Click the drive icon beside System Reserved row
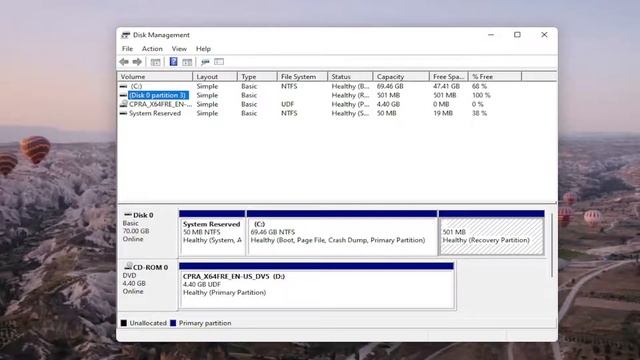Image resolution: width=640 pixels, height=360 pixels. [x=123, y=113]
